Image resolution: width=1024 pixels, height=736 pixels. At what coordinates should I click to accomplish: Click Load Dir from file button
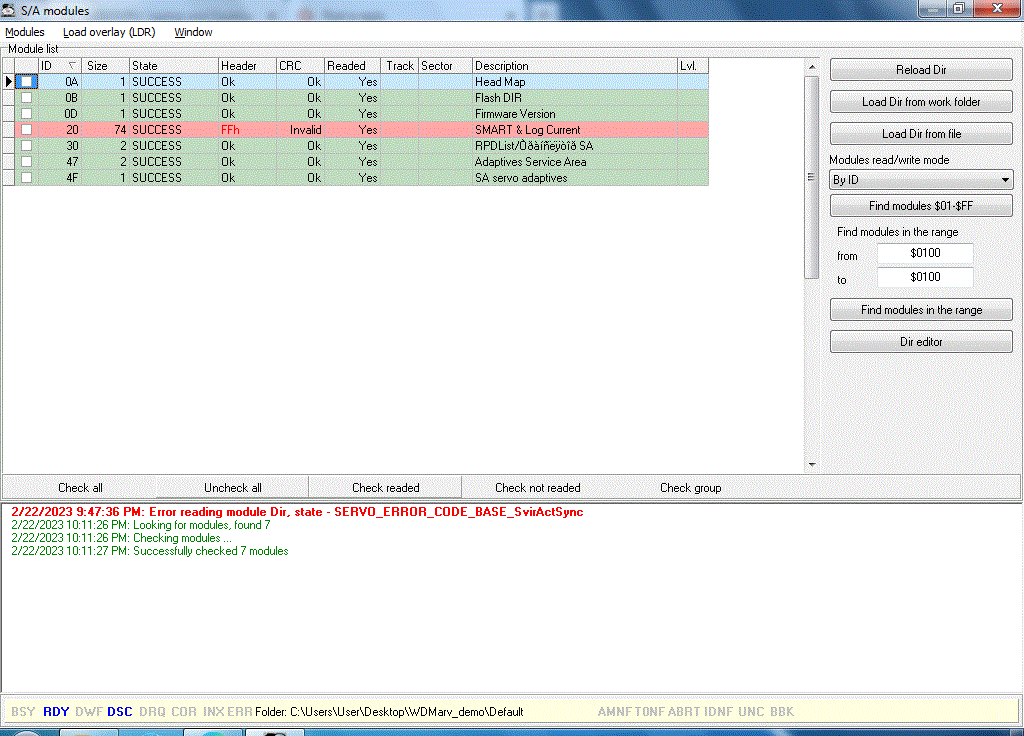(x=921, y=134)
